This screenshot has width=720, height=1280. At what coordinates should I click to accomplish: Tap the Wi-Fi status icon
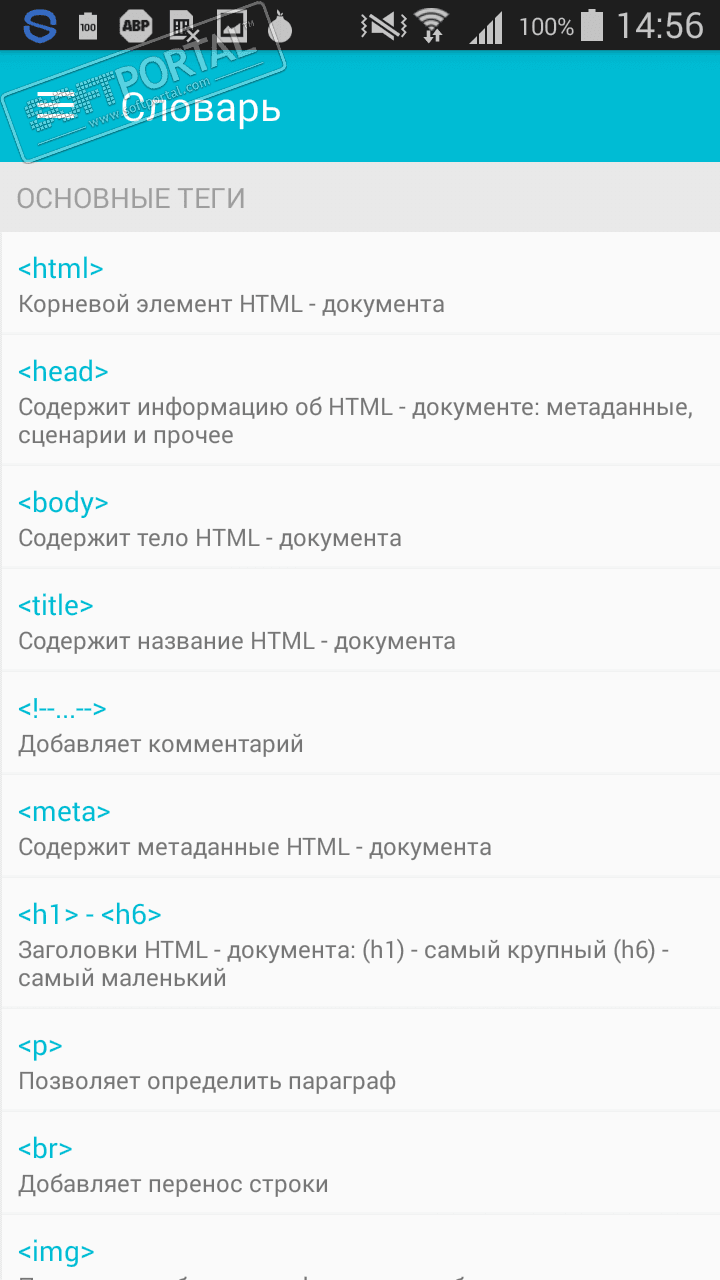(432, 25)
